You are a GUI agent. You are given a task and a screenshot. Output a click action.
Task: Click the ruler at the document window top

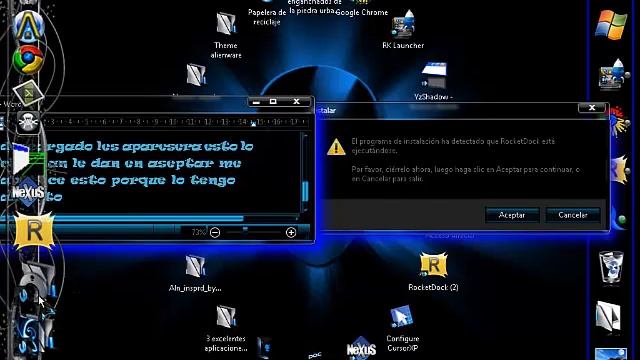[x=176, y=122]
